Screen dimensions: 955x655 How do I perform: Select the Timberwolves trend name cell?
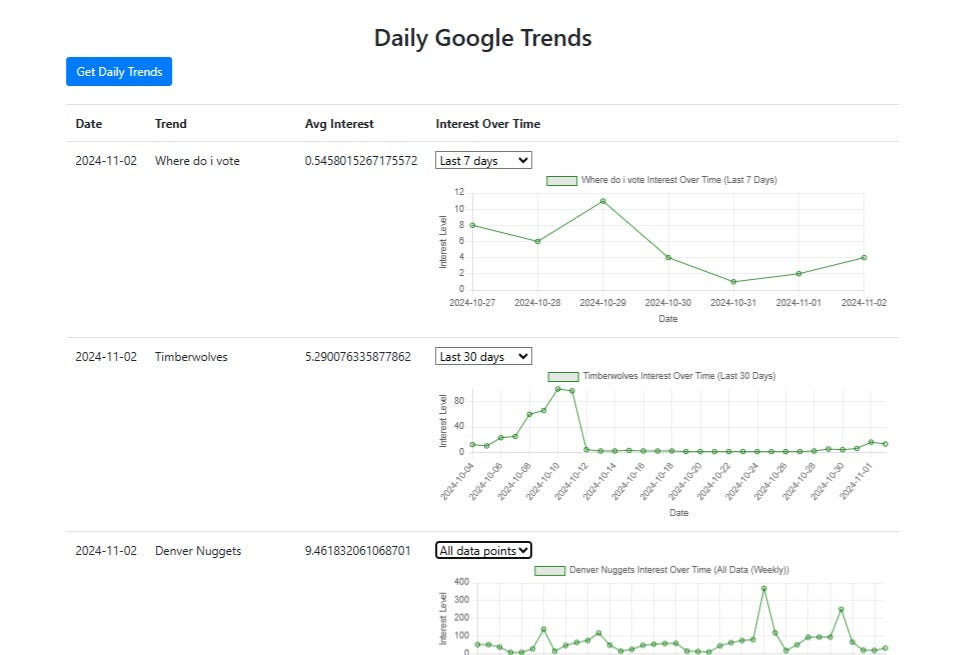point(191,356)
